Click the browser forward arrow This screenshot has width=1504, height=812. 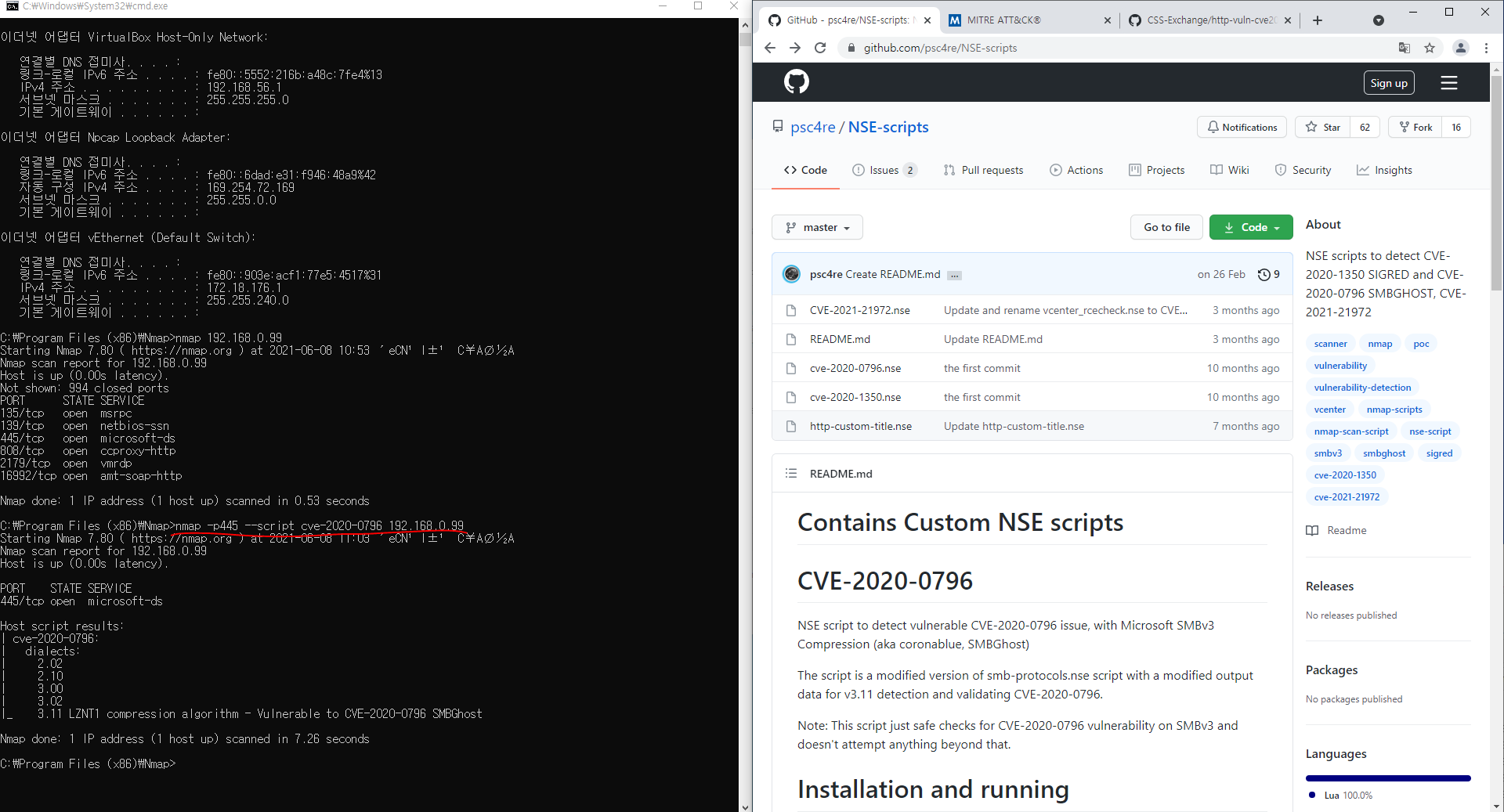coord(795,48)
